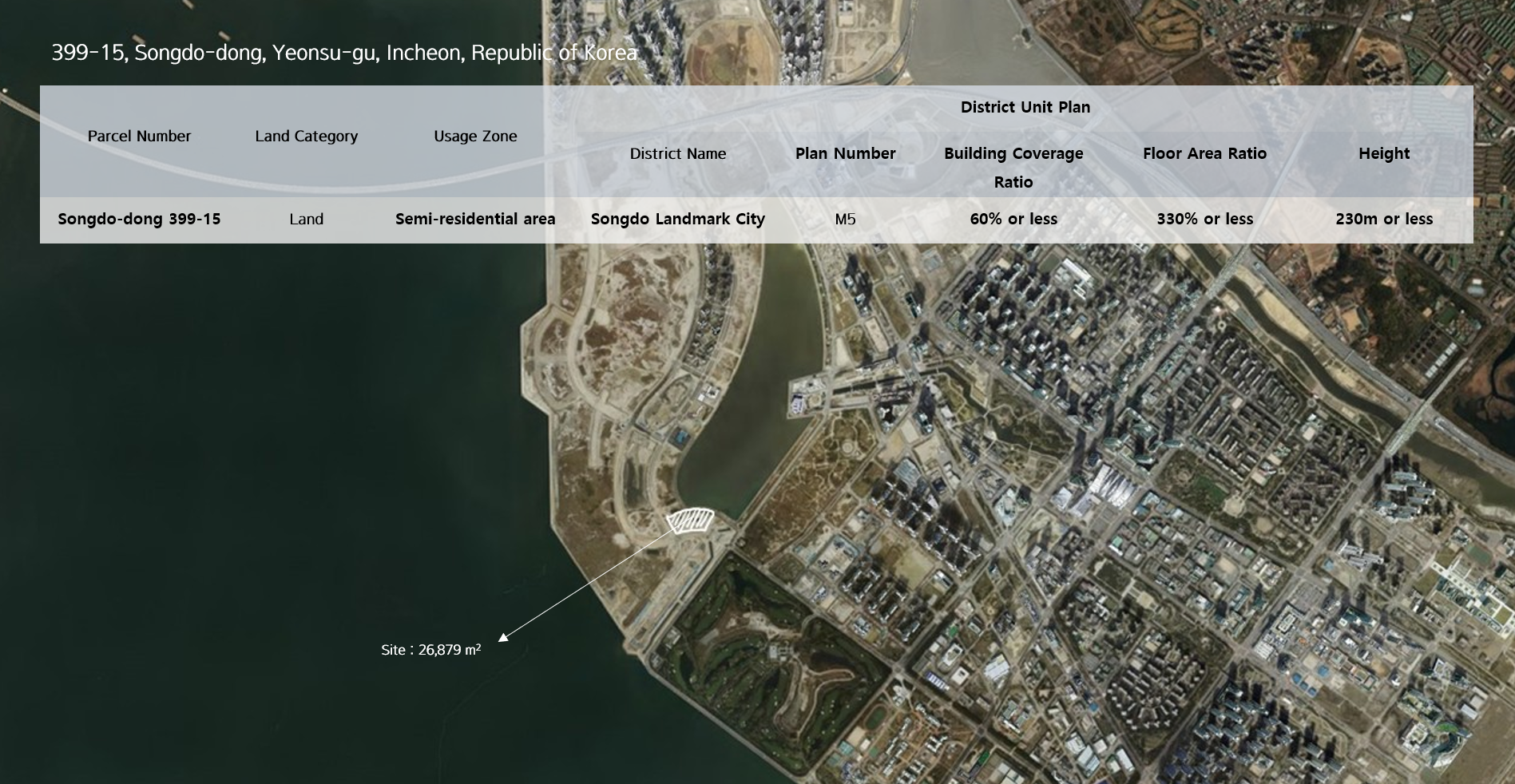This screenshot has width=1515, height=784.
Task: Click the 'Parcel Number' column header
Action: click(x=139, y=137)
